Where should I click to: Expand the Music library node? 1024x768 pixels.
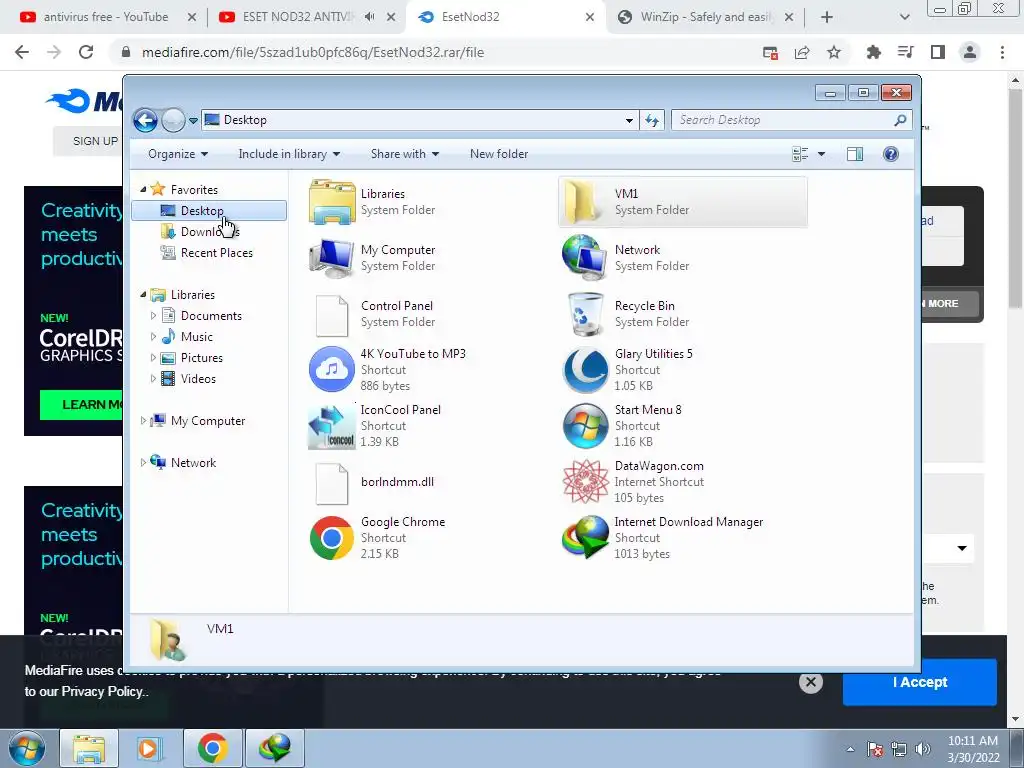coord(153,337)
